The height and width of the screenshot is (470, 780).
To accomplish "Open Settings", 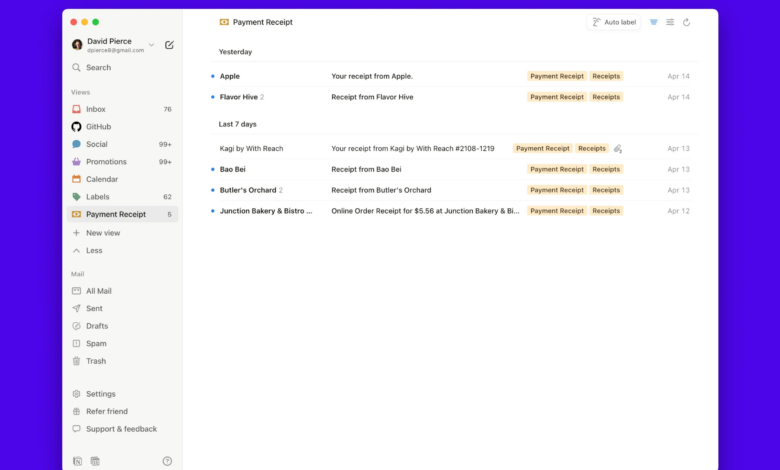I will click(122, 394).
